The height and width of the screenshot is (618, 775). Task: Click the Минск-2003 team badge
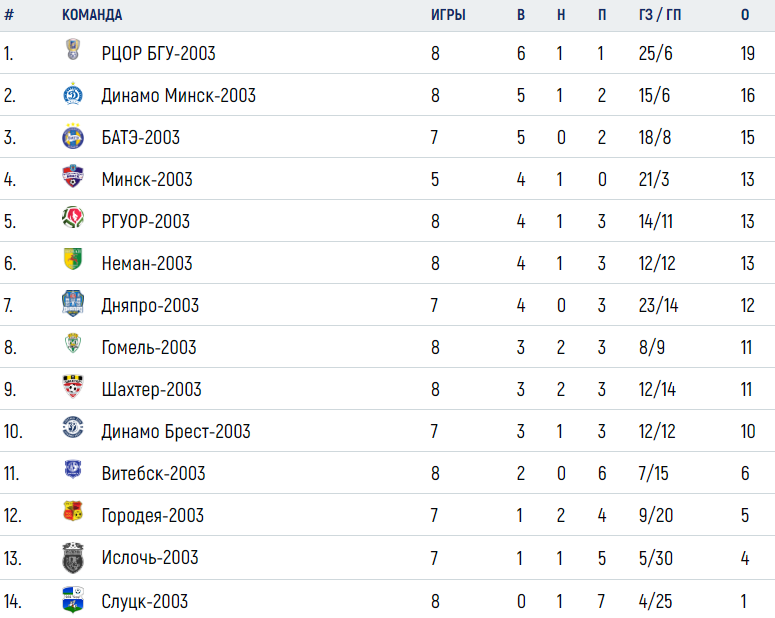click(x=73, y=176)
